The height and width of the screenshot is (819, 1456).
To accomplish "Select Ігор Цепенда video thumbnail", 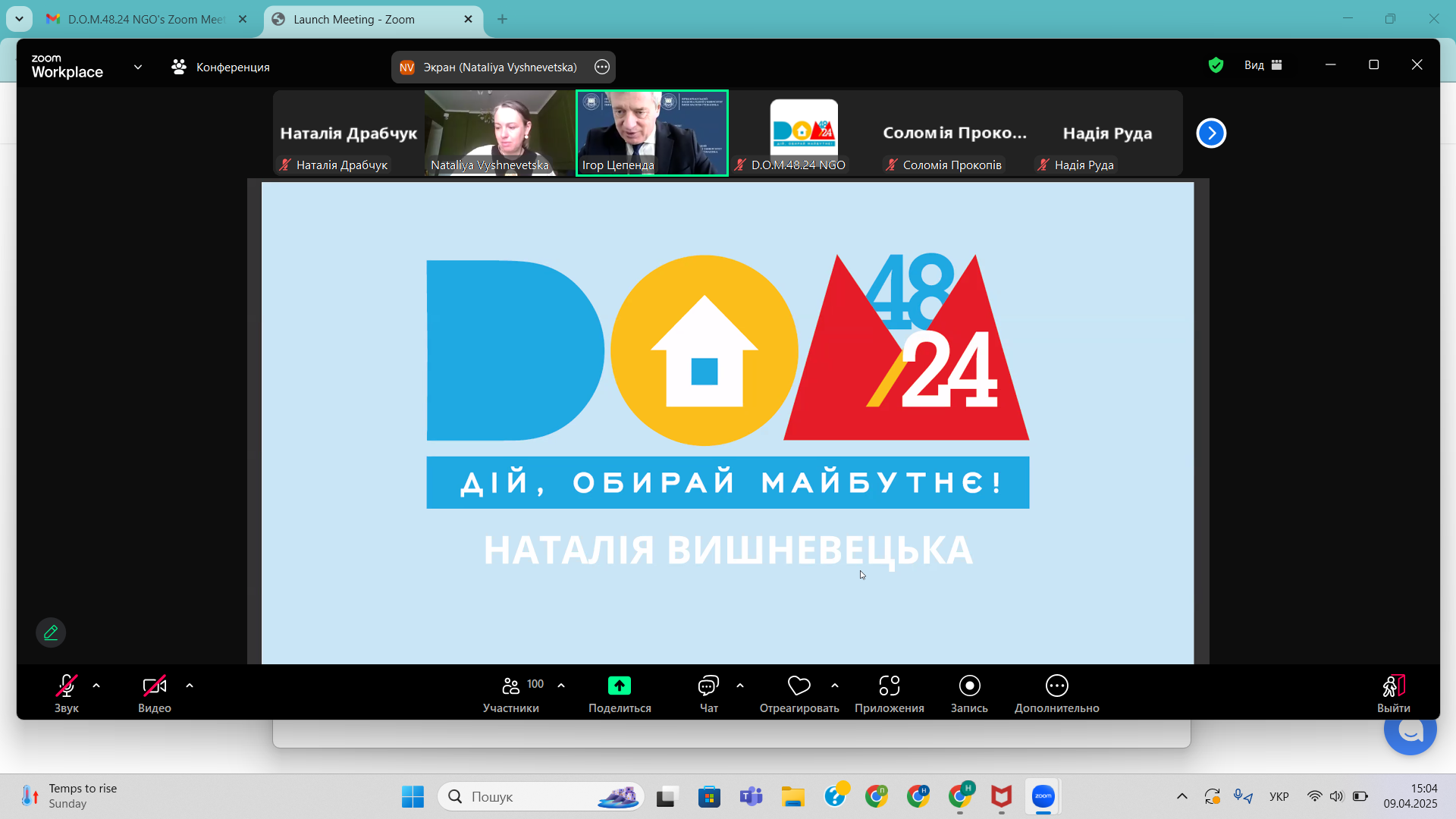I will click(652, 133).
